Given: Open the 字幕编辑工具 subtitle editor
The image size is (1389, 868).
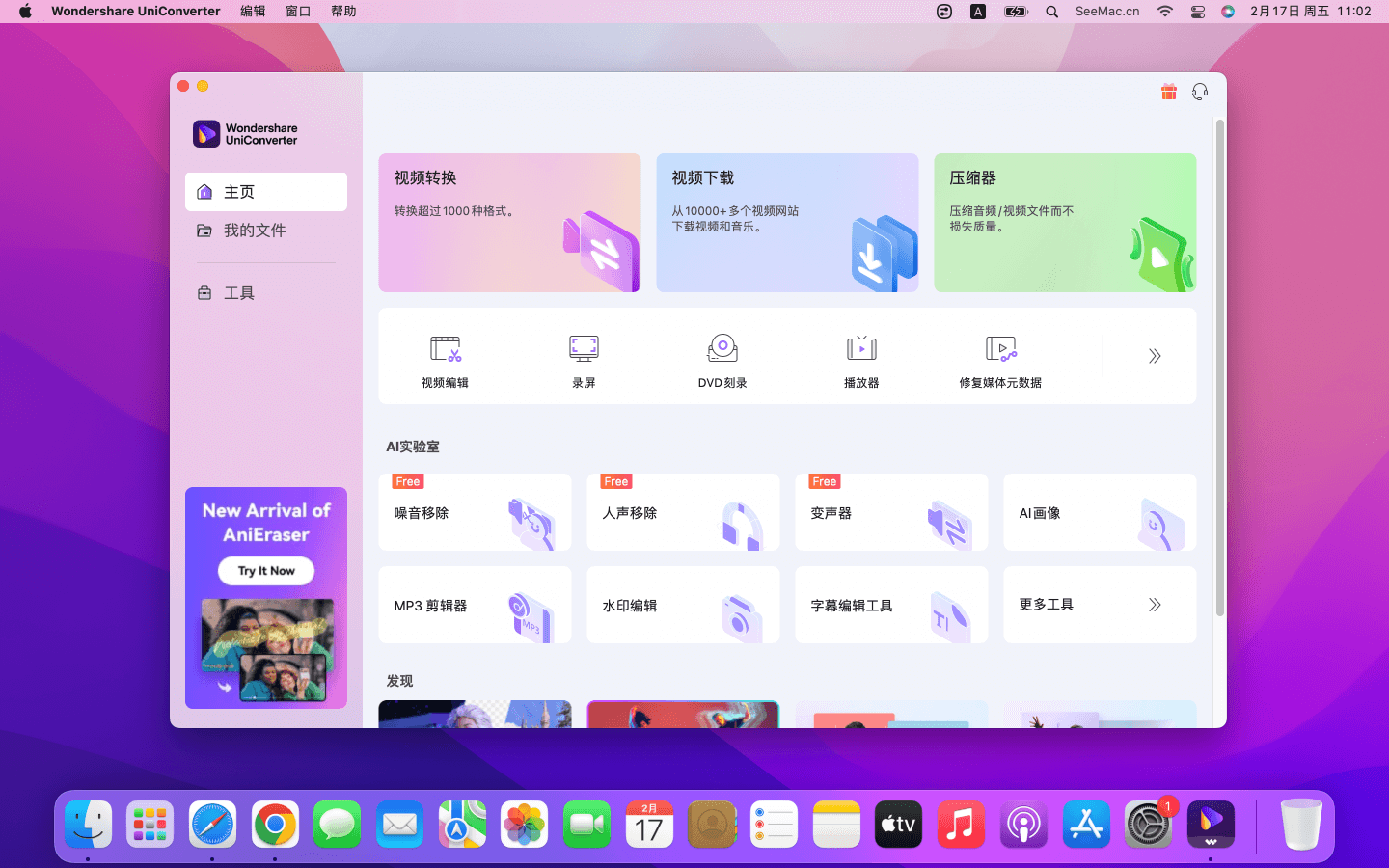Looking at the screenshot, I should (891, 605).
